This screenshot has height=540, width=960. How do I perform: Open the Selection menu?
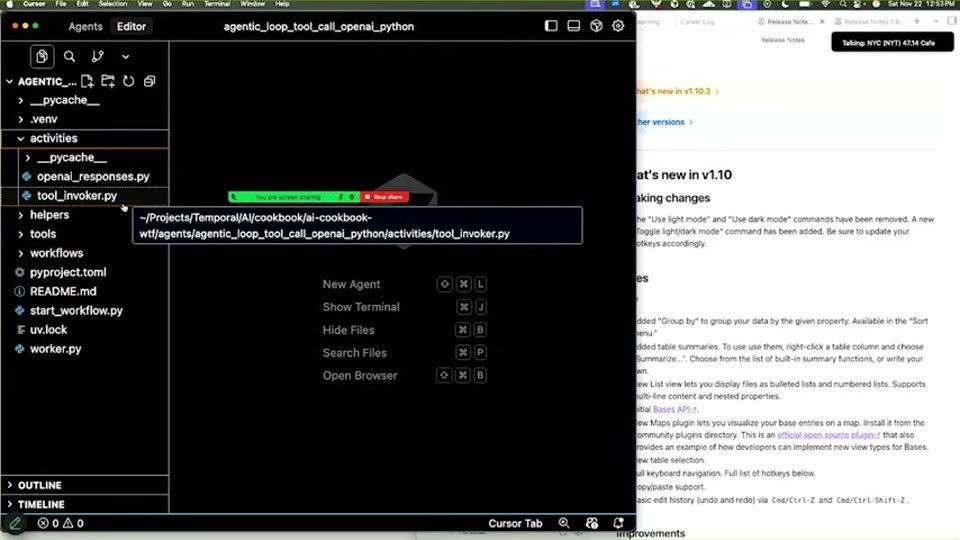[x=113, y=4]
